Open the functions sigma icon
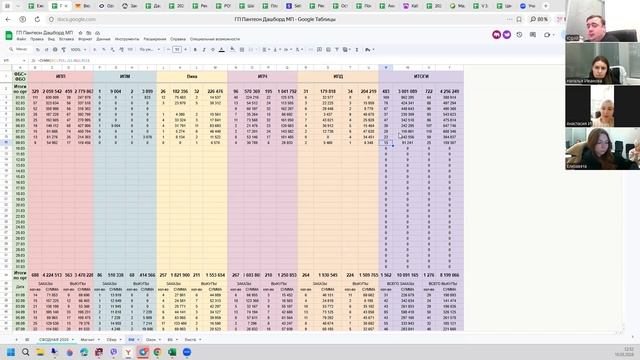 (357, 49)
